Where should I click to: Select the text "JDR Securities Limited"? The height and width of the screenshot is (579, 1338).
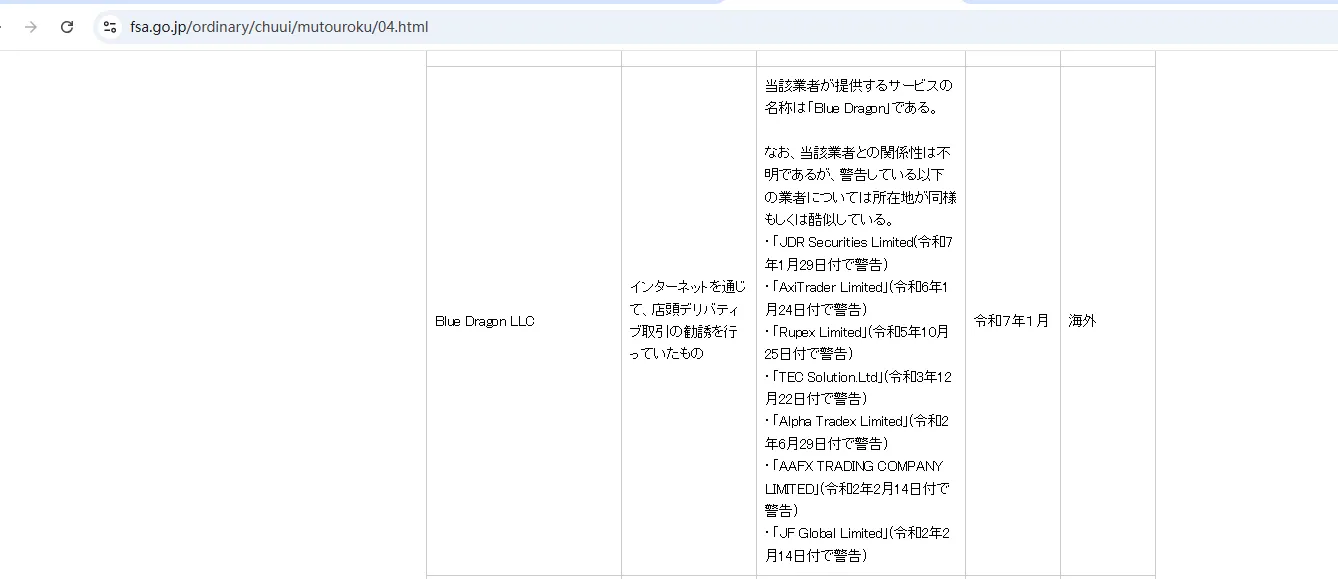[846, 242]
